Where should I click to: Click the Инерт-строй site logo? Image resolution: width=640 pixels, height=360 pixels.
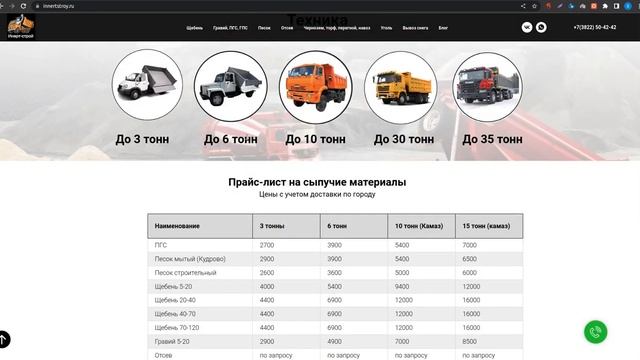21,27
